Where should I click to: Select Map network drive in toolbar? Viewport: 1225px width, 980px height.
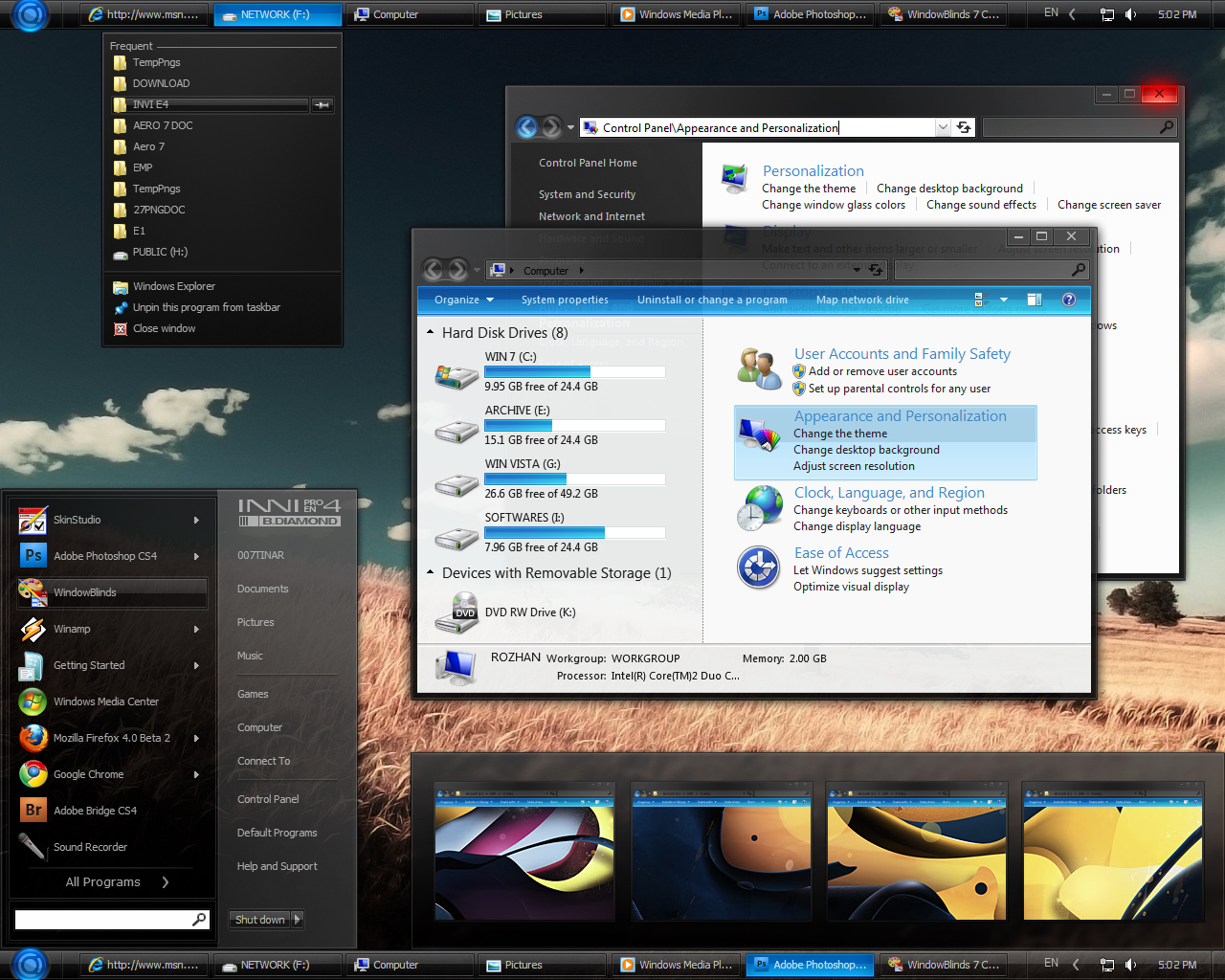(x=862, y=300)
